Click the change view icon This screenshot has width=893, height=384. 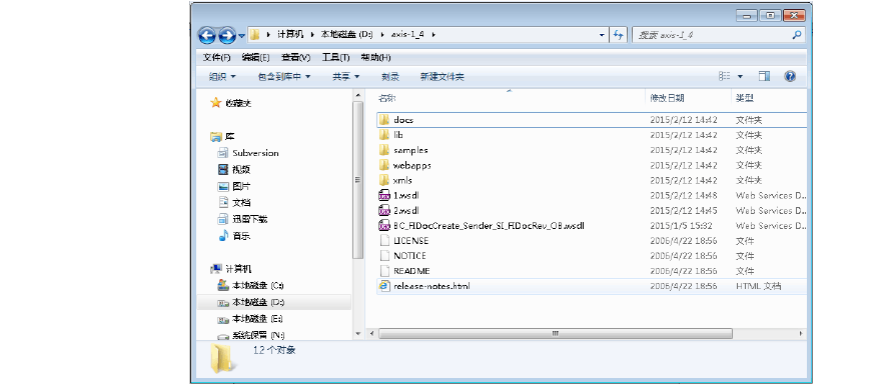point(724,76)
